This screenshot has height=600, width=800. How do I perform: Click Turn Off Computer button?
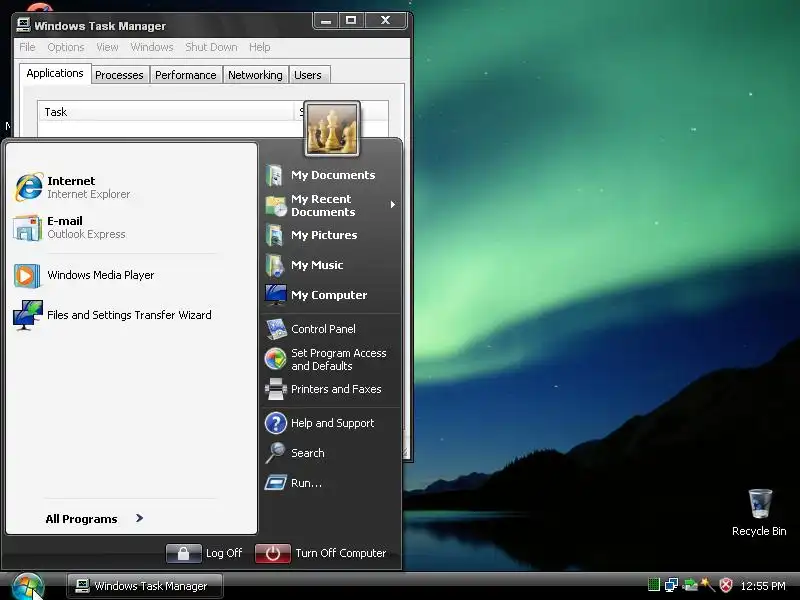point(321,553)
